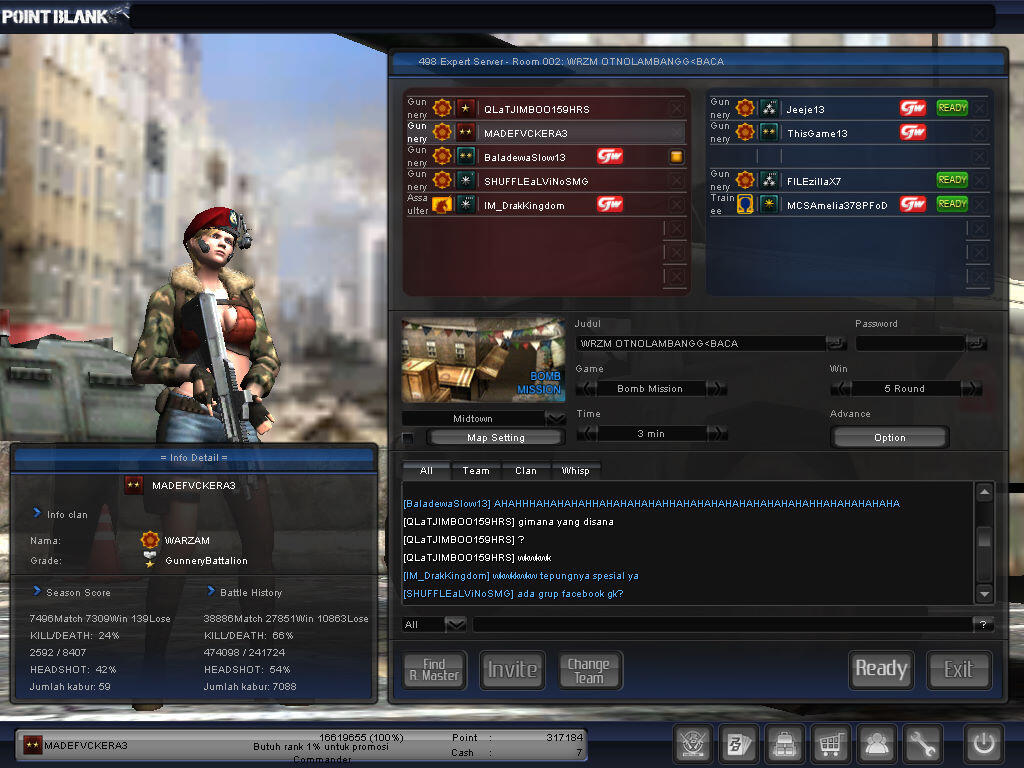The image size is (1024, 768).
Task: Toggle slot X box on QLaTJIMBOO159HRS row
Action: click(x=677, y=108)
